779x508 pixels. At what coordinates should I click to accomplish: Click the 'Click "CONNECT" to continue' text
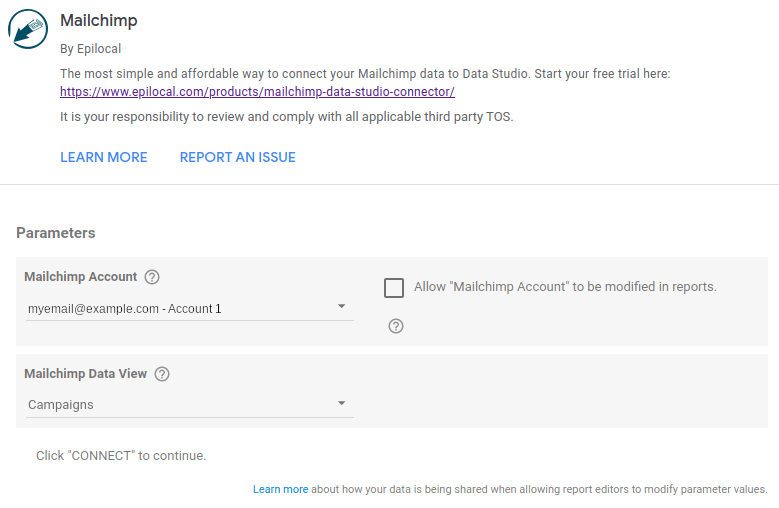click(121, 456)
